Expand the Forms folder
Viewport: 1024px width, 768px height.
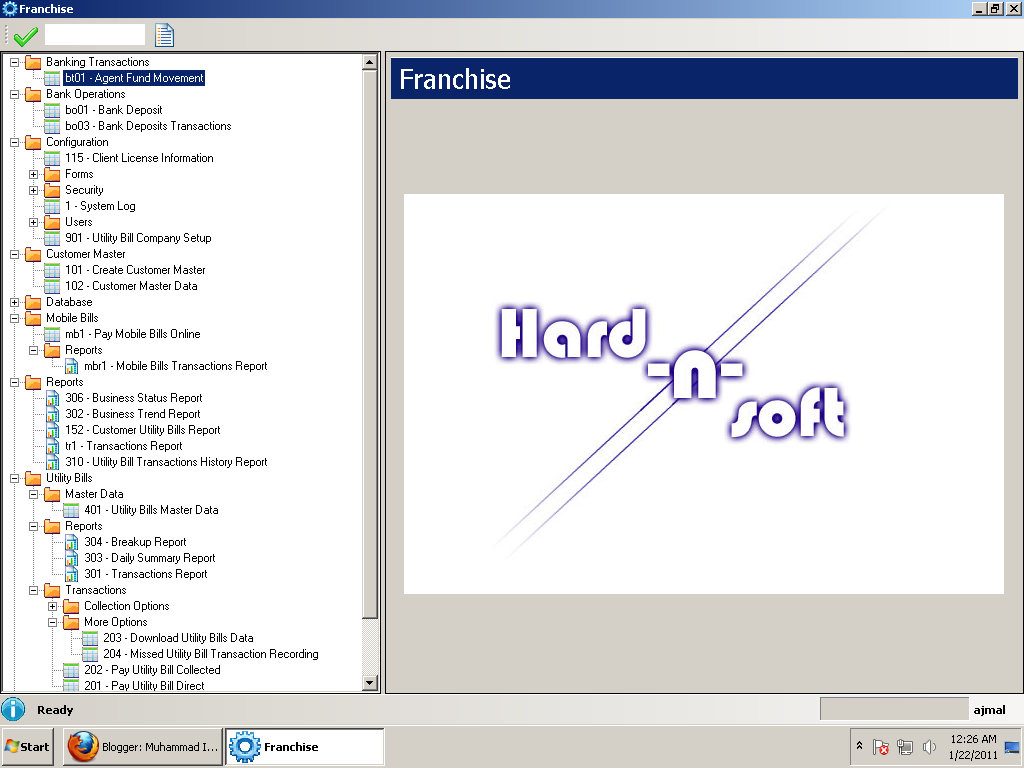point(33,174)
